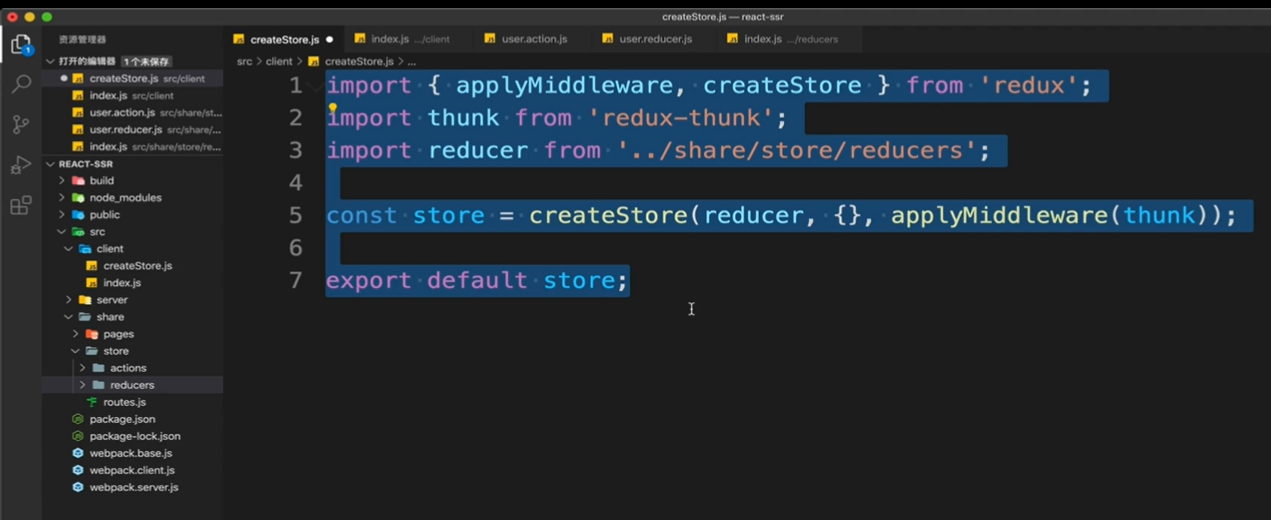Click the webpack.base.js file icon

pyautogui.click(x=78, y=453)
